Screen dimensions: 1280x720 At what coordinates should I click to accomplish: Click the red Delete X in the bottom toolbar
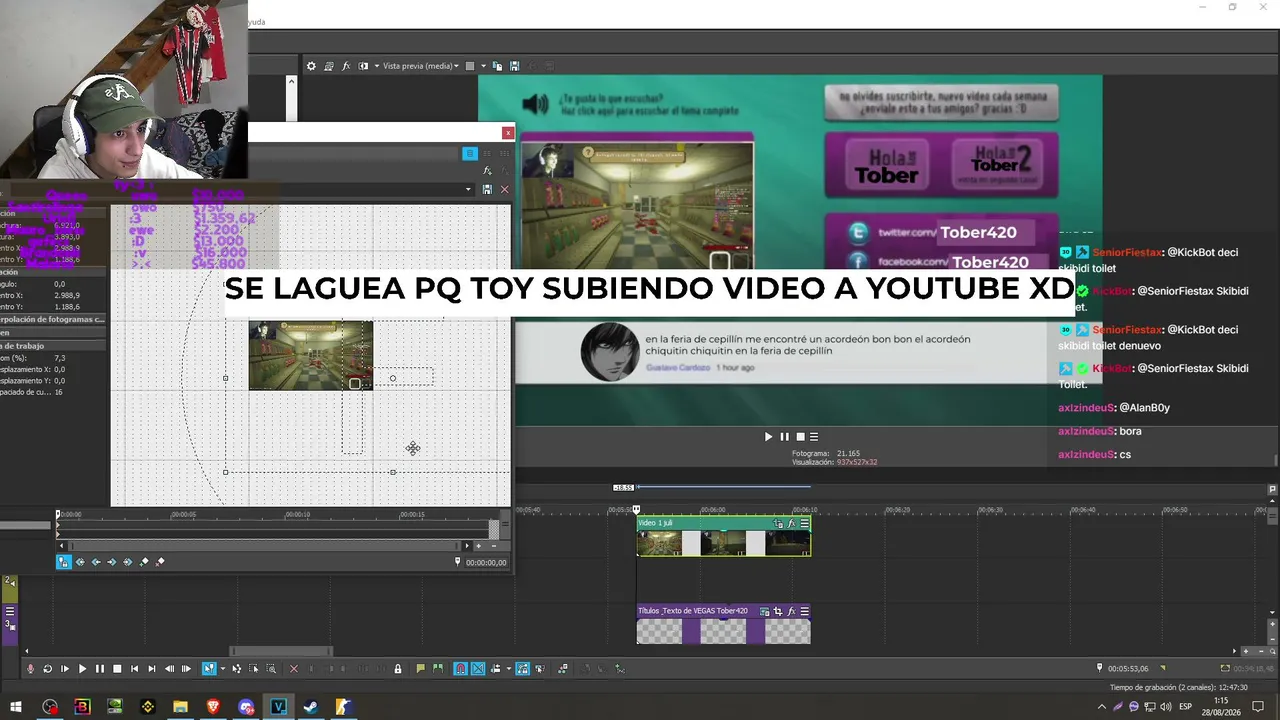[293, 668]
